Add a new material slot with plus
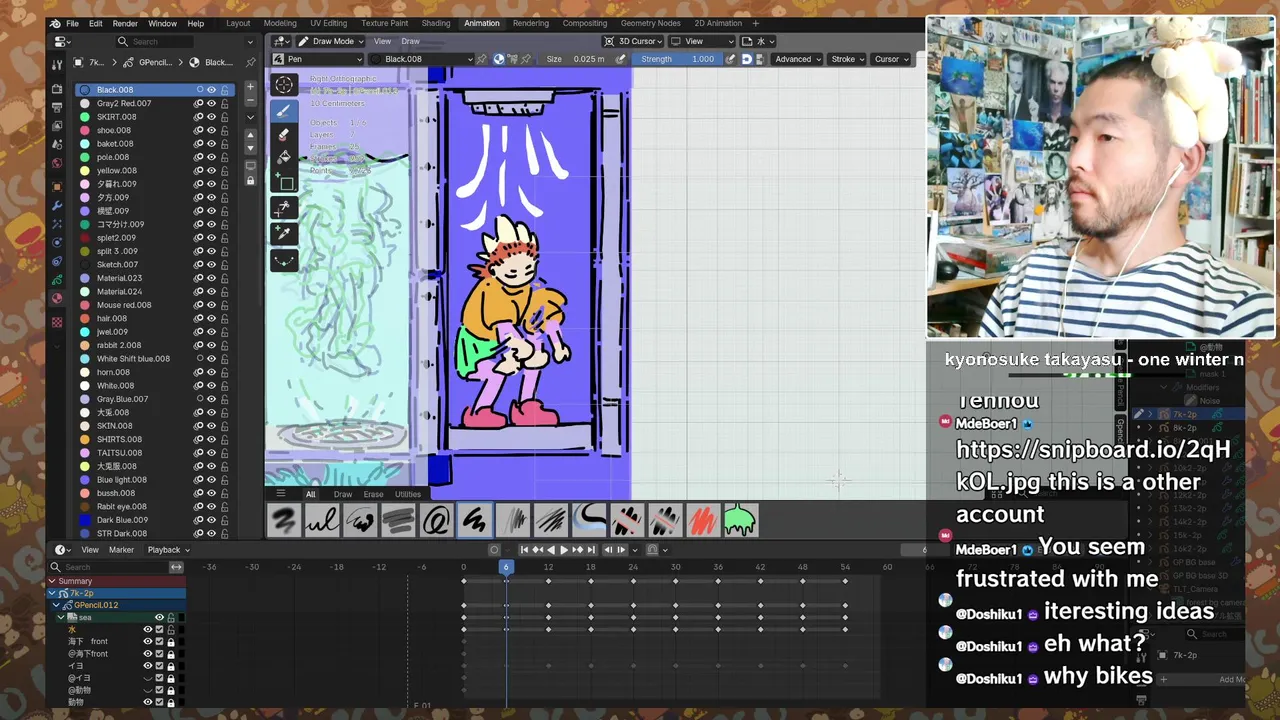 click(x=250, y=87)
